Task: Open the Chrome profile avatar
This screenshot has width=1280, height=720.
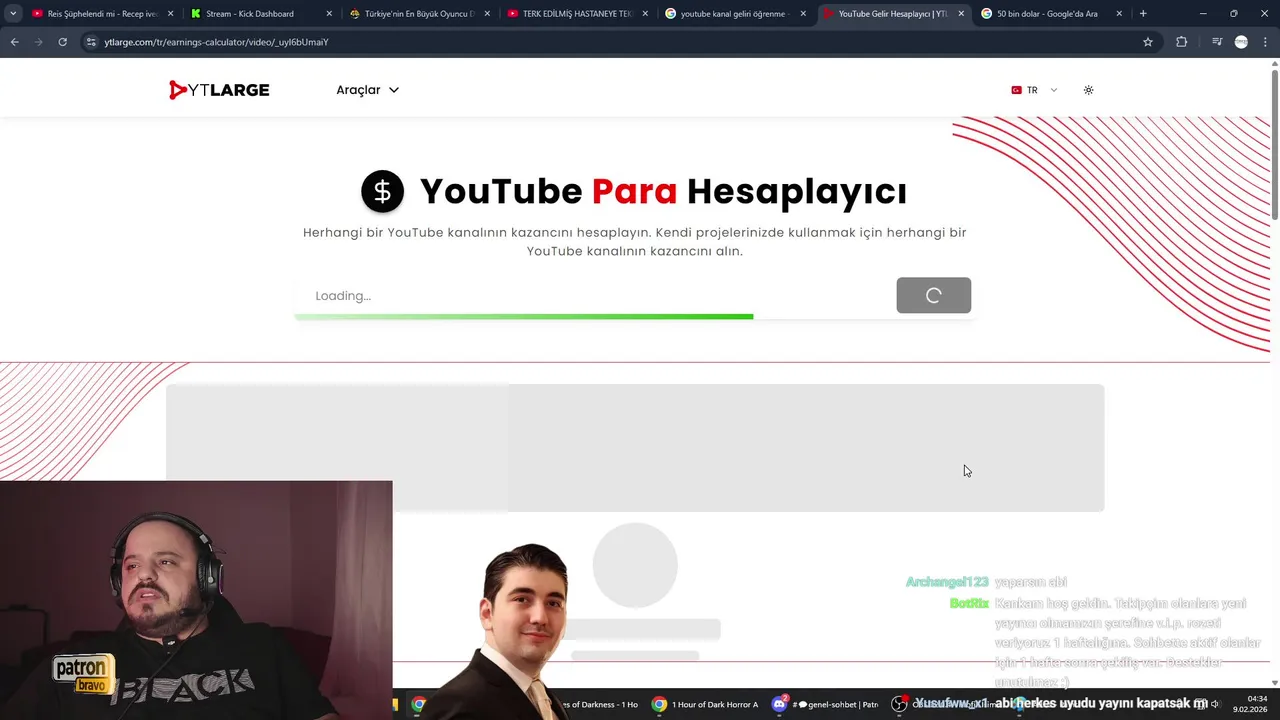Action: (x=1241, y=42)
